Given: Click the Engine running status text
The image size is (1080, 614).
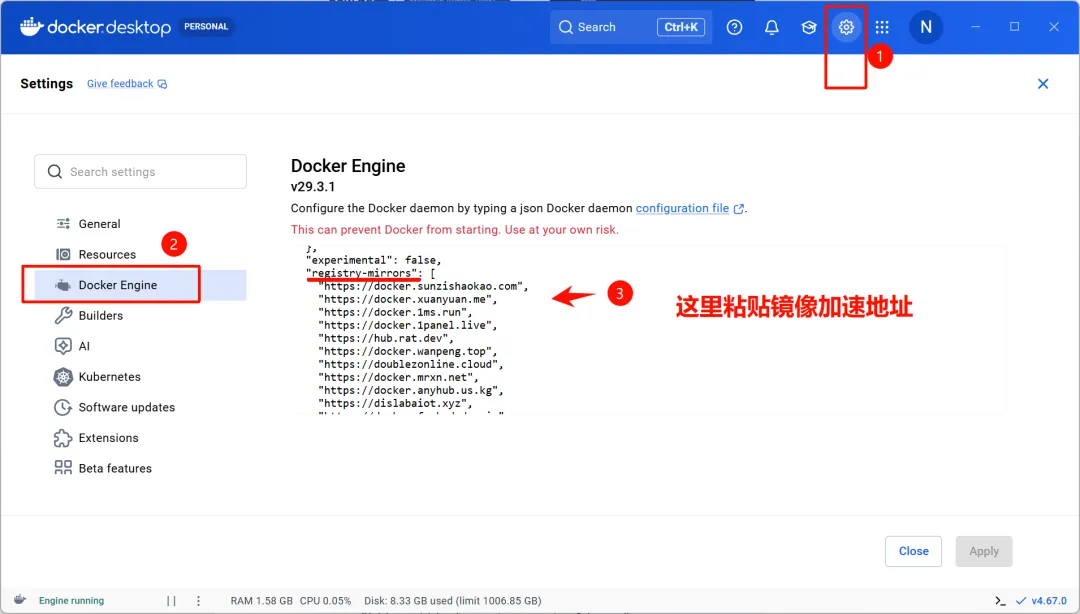Looking at the screenshot, I should tap(71, 601).
